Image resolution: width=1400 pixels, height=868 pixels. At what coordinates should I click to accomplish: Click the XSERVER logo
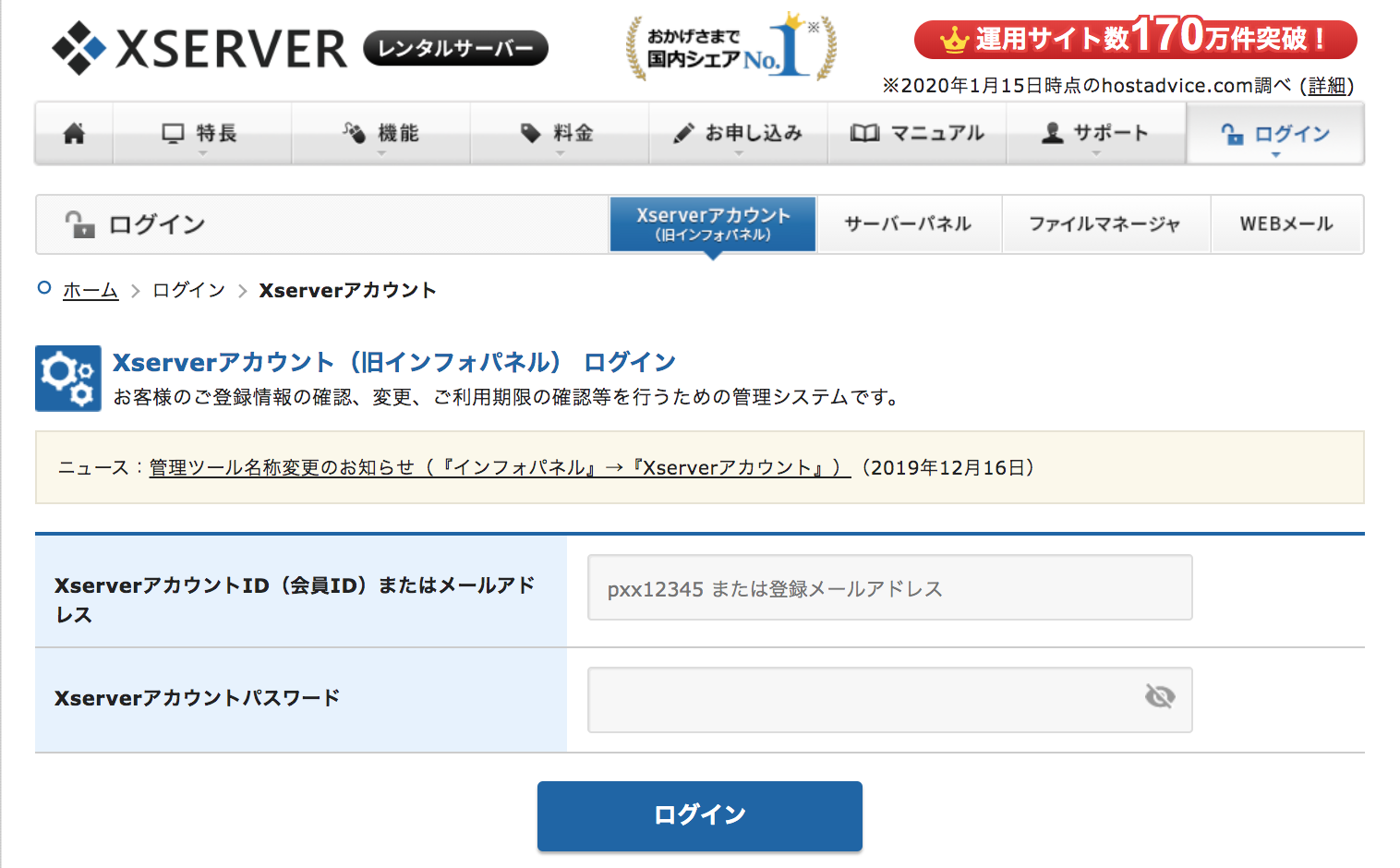point(199,48)
